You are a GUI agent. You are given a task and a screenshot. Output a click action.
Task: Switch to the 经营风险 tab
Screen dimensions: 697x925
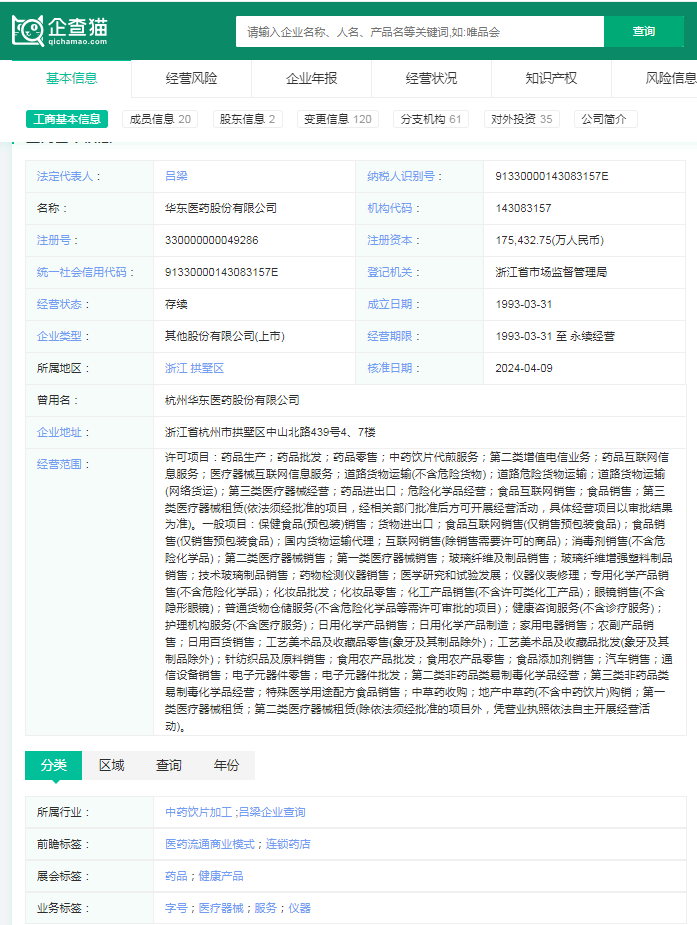[x=191, y=78]
